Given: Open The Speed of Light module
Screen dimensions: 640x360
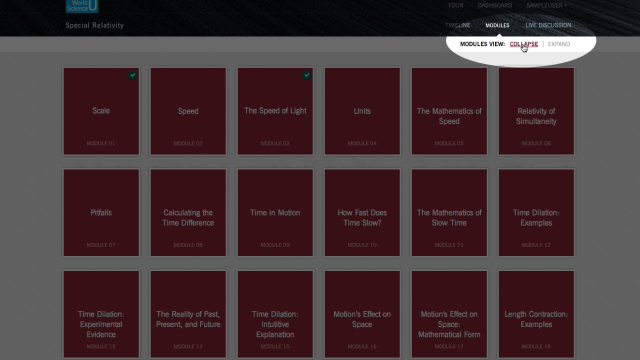Looking at the screenshot, I should 275,111.
